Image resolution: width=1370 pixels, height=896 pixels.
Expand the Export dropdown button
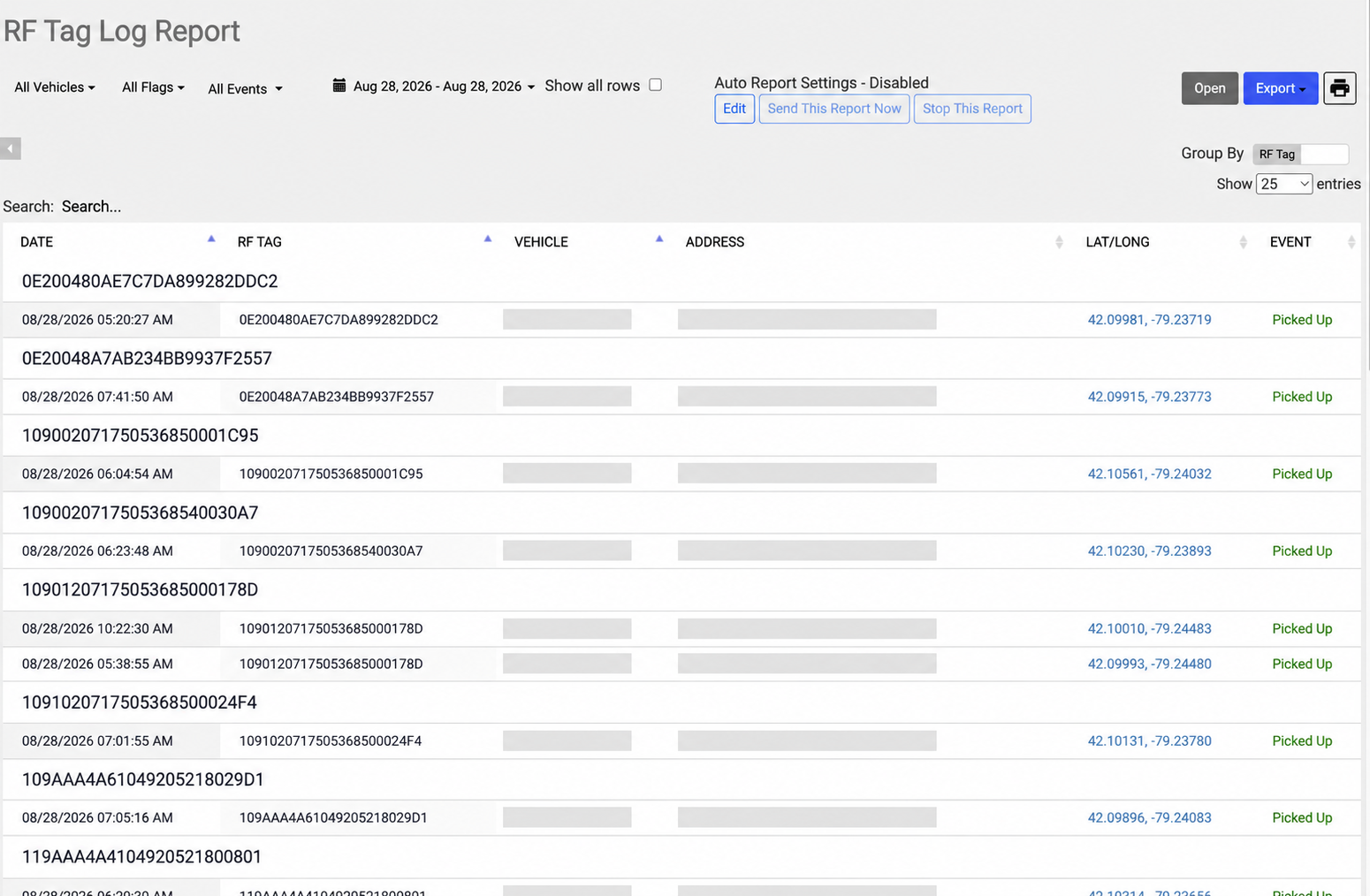[x=1281, y=88]
